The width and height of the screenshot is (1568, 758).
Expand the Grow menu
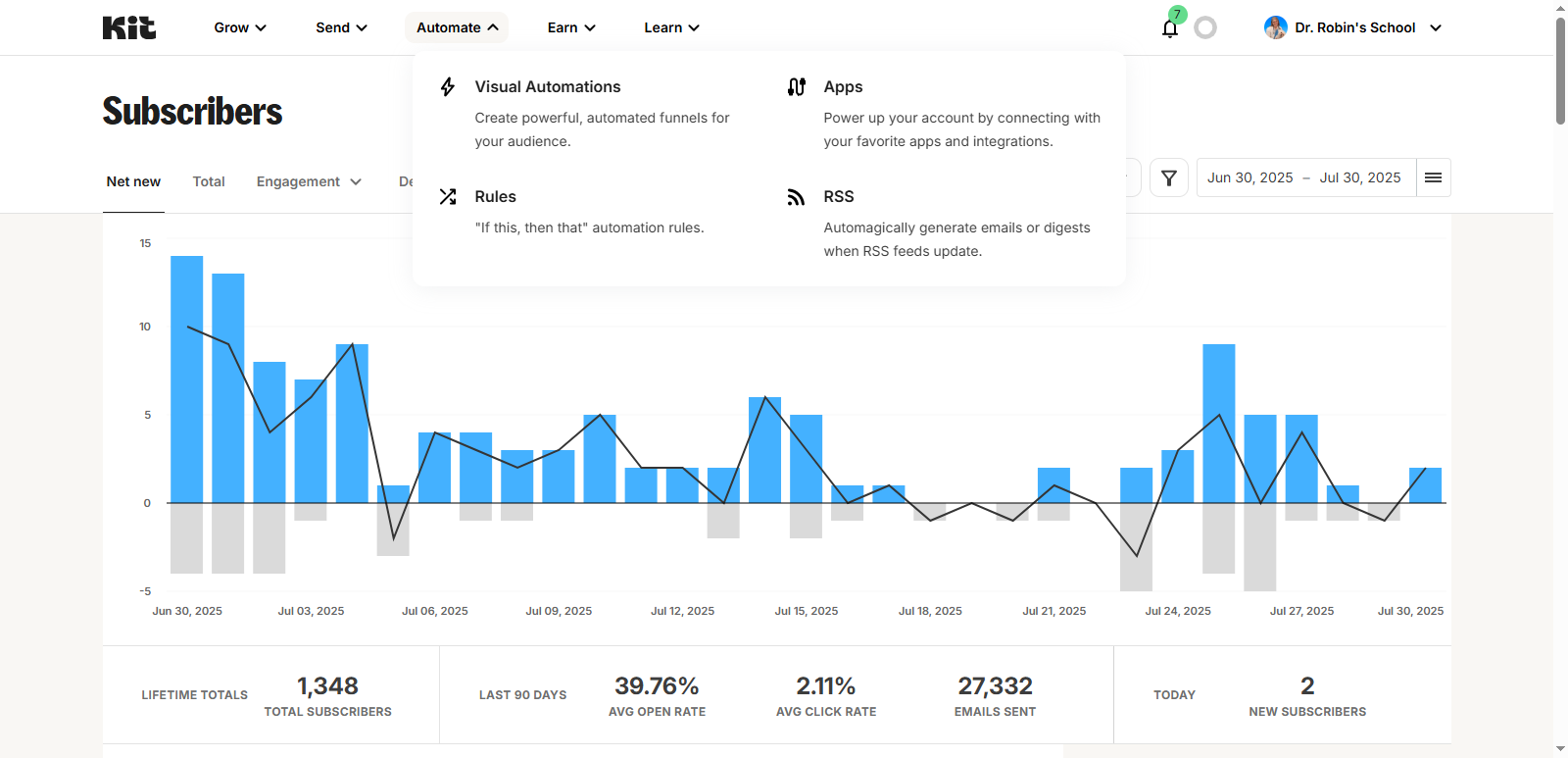(240, 27)
